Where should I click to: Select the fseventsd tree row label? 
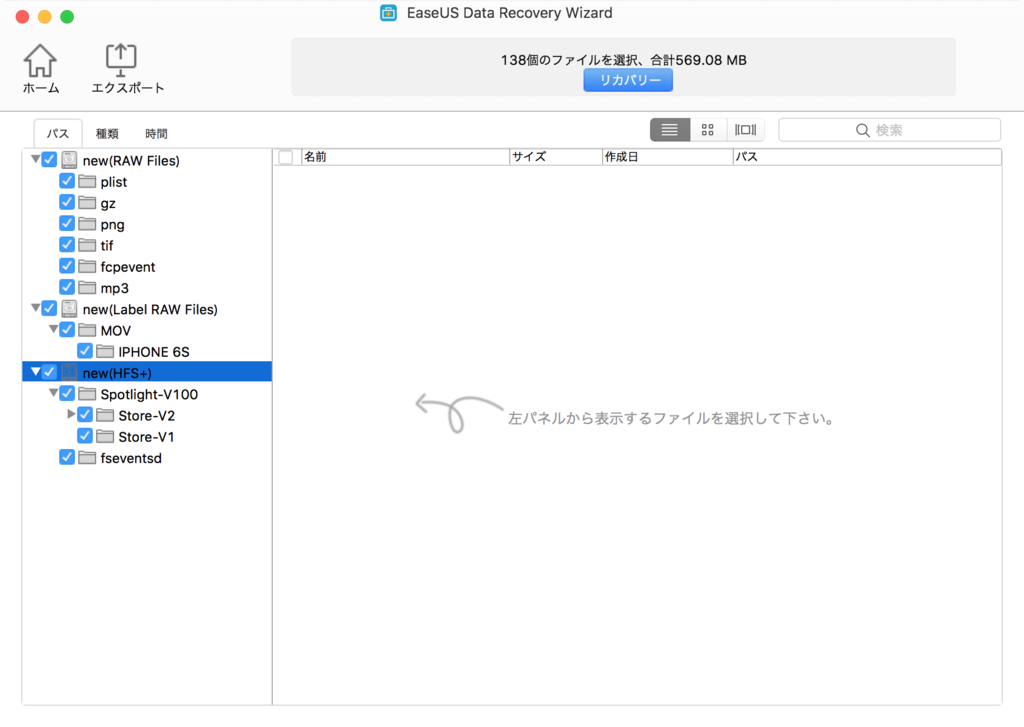point(131,458)
